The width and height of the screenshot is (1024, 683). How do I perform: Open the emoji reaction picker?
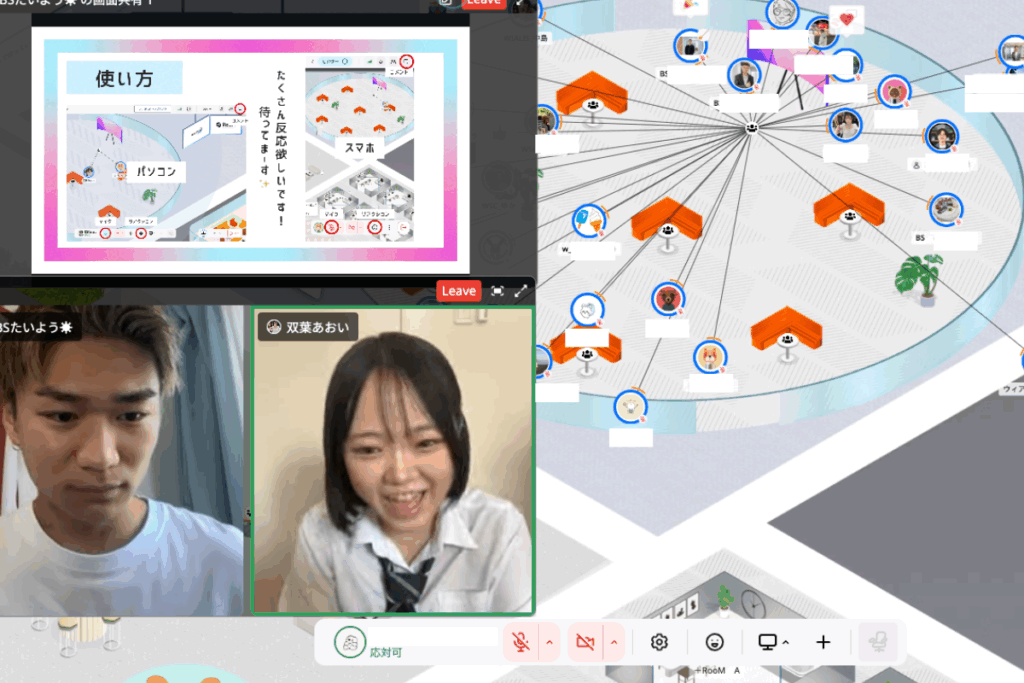714,643
